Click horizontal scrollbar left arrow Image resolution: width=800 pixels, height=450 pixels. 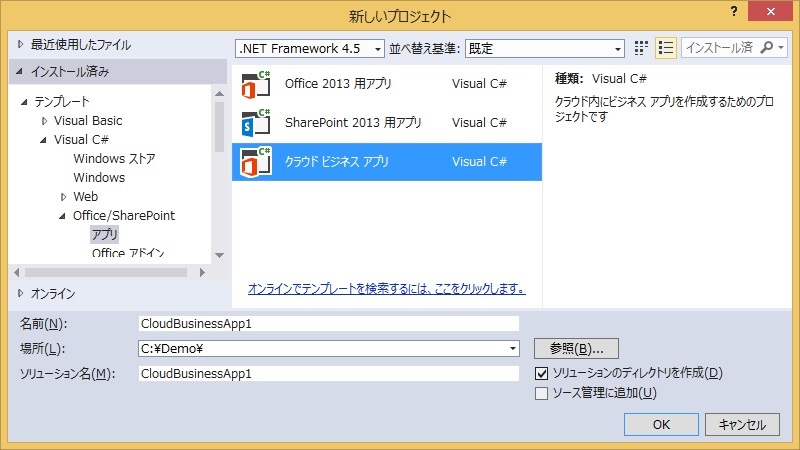(x=17, y=272)
